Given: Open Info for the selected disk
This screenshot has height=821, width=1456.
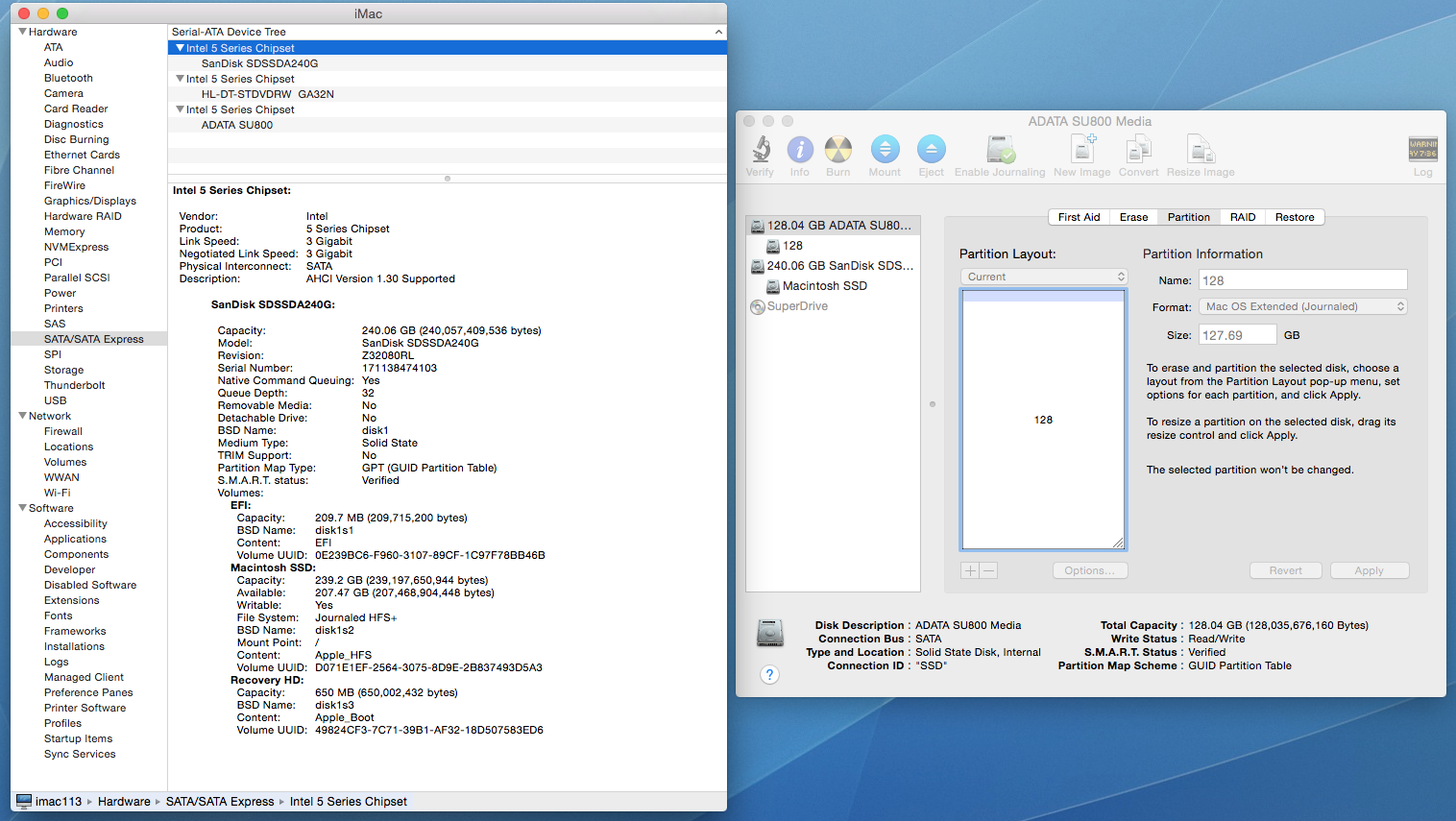Looking at the screenshot, I should (800, 149).
